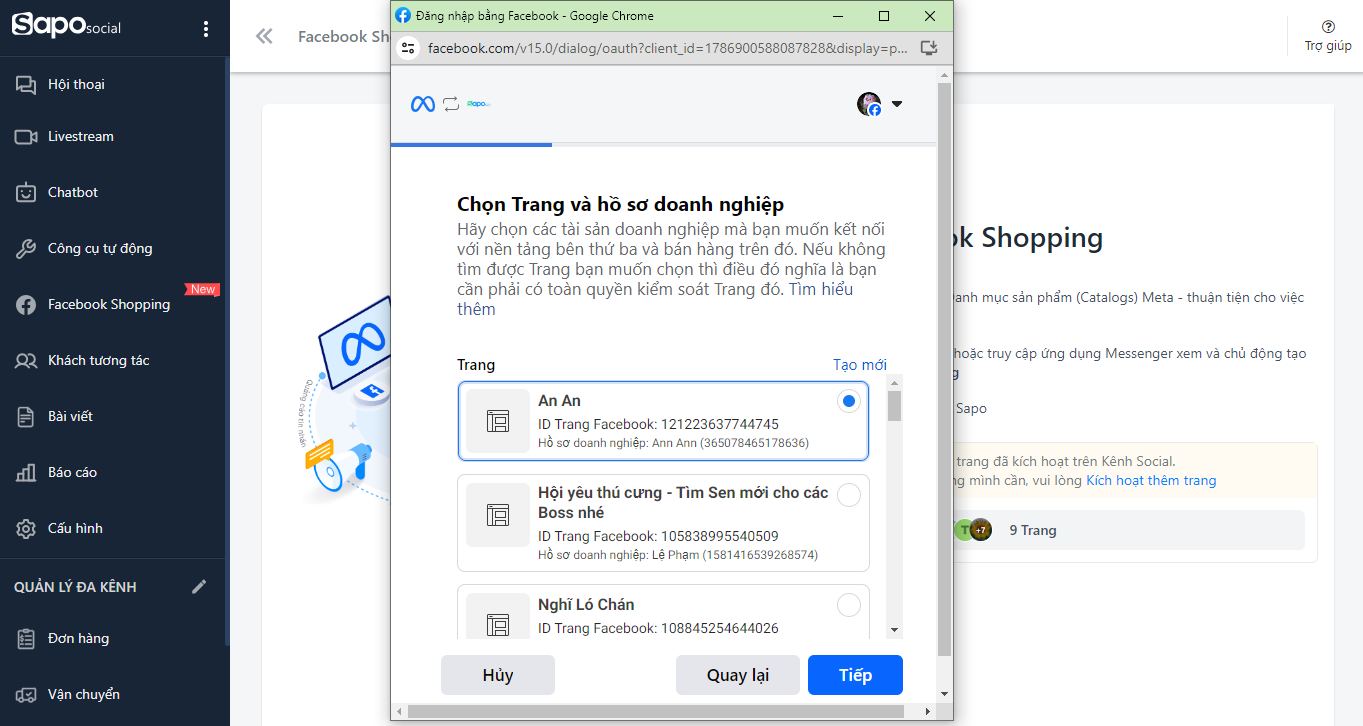
Task: Open the Trợ giúp help icon
Action: 1328,27
